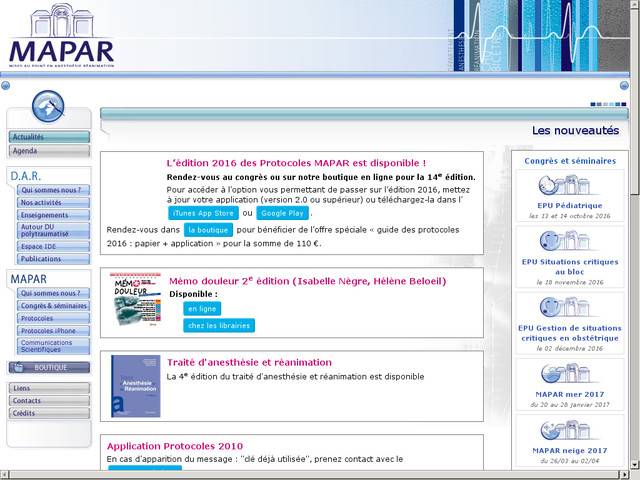This screenshot has height=480, width=640.
Task: Open Communications Scientifiques page
Action: coord(53,346)
